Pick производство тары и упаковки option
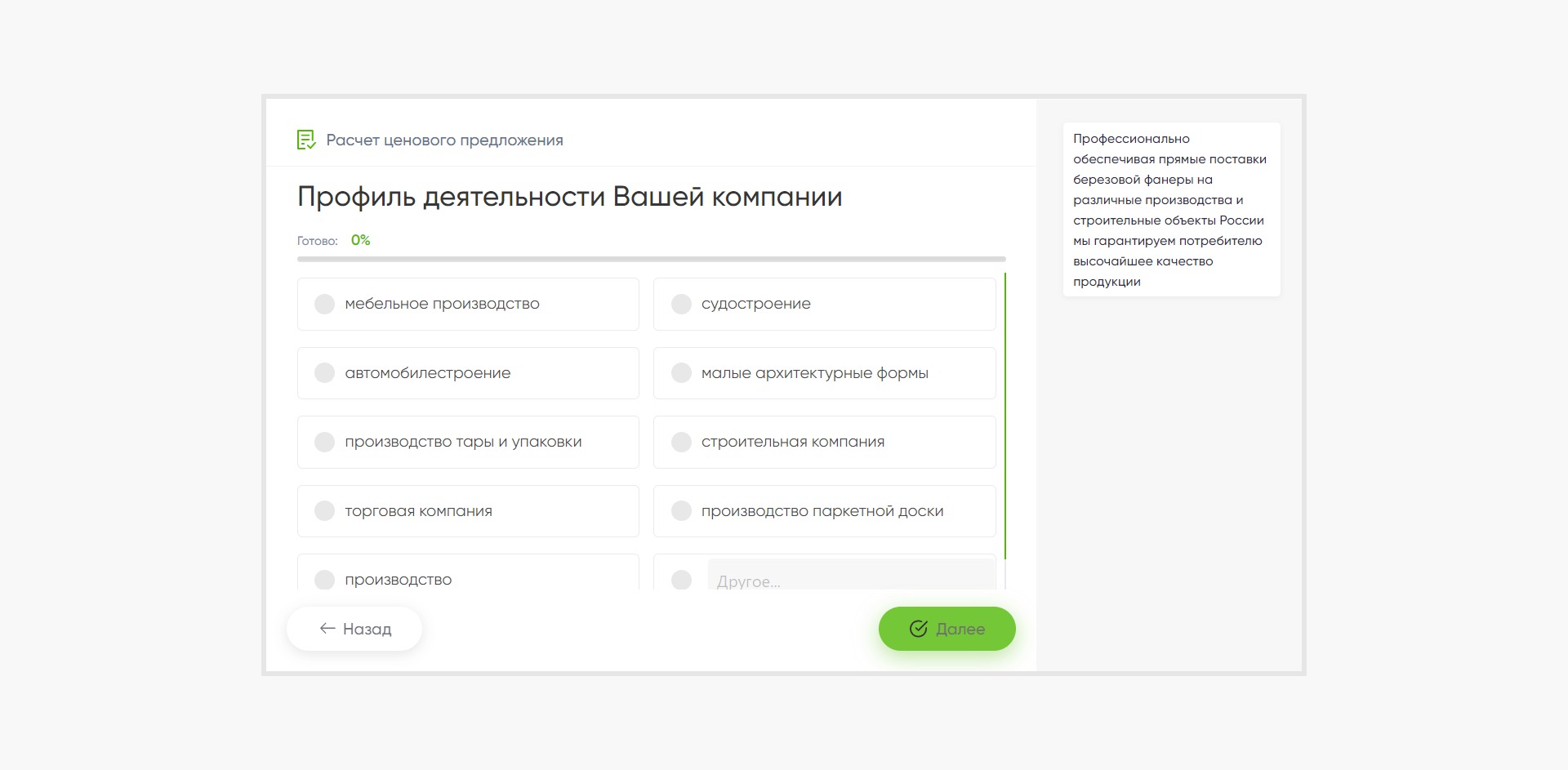This screenshot has width=1568, height=770. (468, 442)
